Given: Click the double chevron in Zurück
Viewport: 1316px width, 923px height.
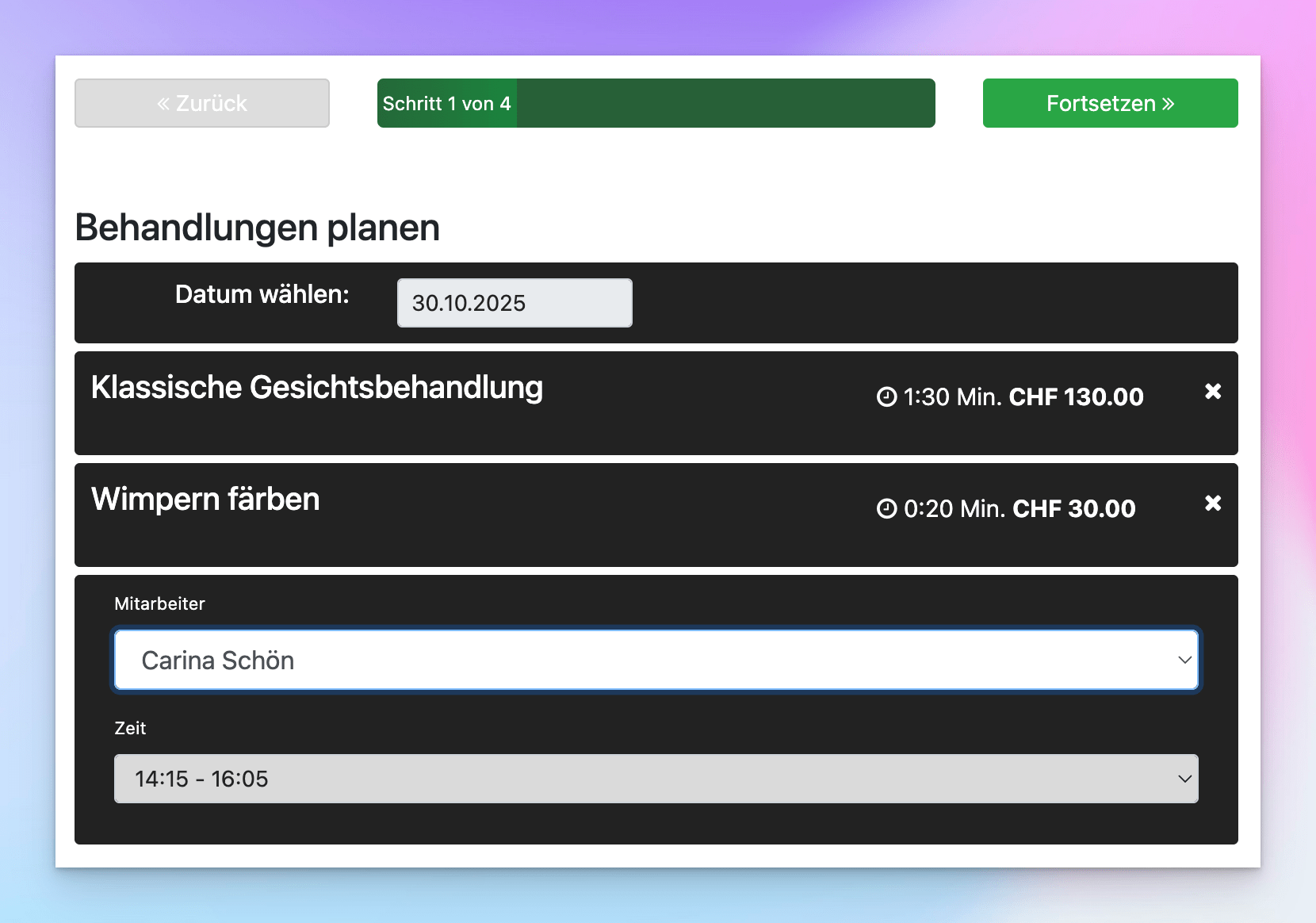Looking at the screenshot, I should pyautogui.click(x=163, y=104).
